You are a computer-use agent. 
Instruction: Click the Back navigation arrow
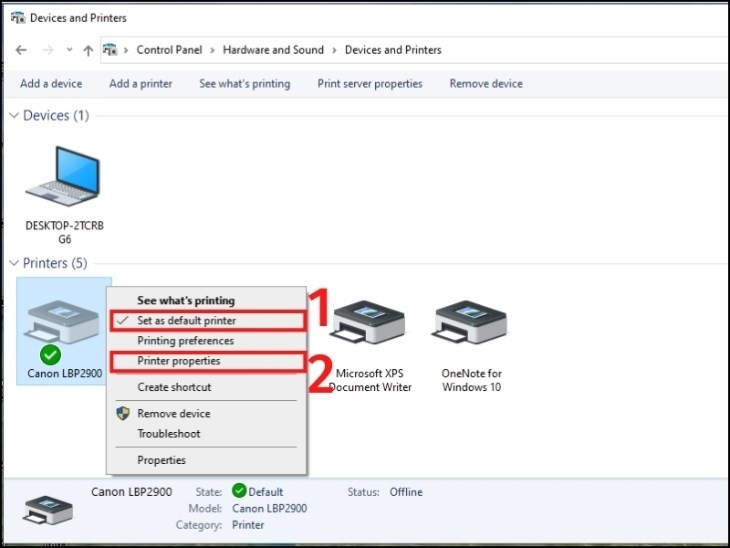coord(21,50)
